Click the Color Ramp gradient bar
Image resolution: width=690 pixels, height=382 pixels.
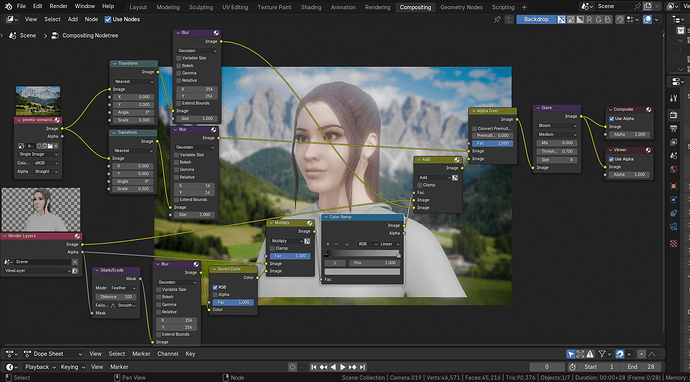pyautogui.click(x=362, y=253)
